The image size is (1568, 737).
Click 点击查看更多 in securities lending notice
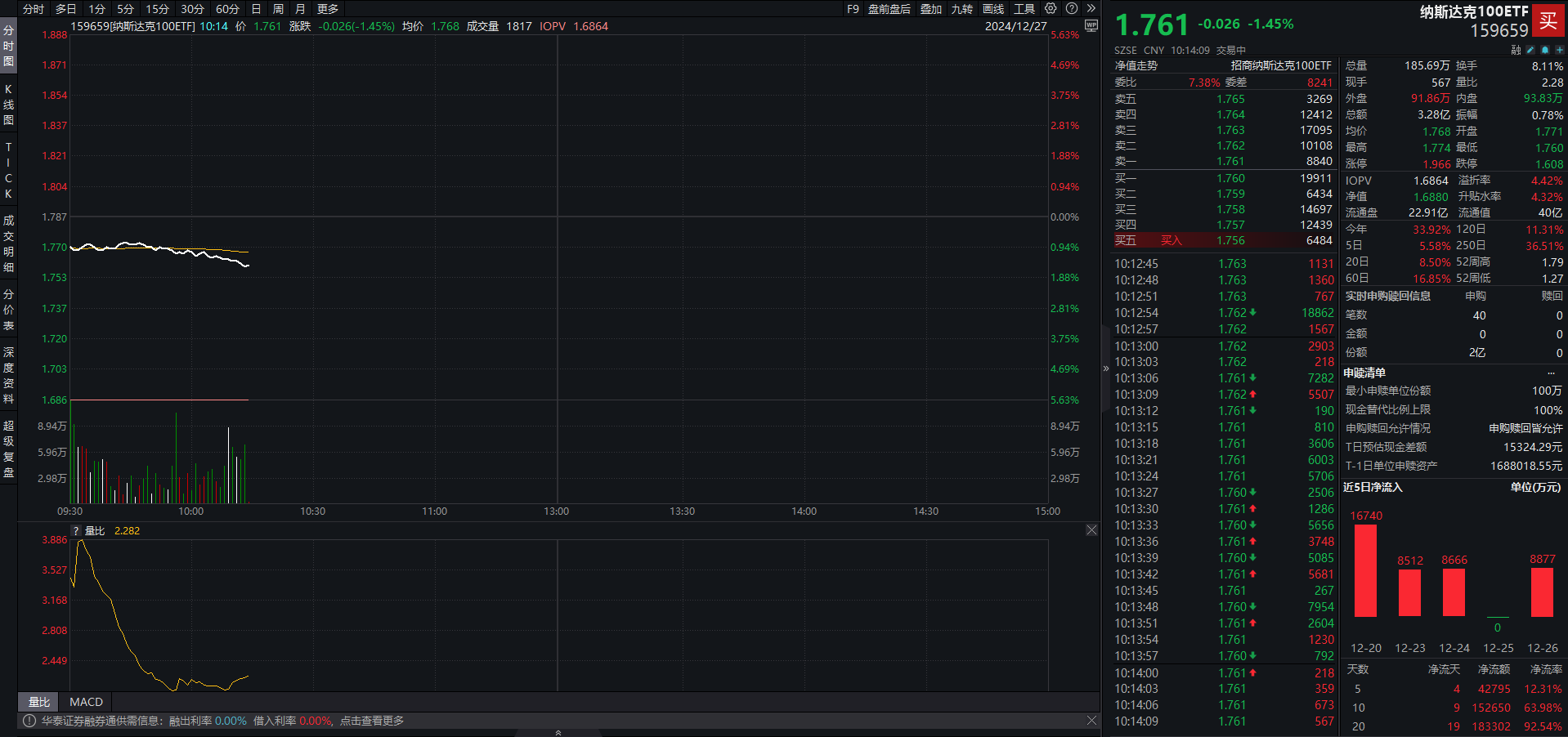(x=372, y=721)
